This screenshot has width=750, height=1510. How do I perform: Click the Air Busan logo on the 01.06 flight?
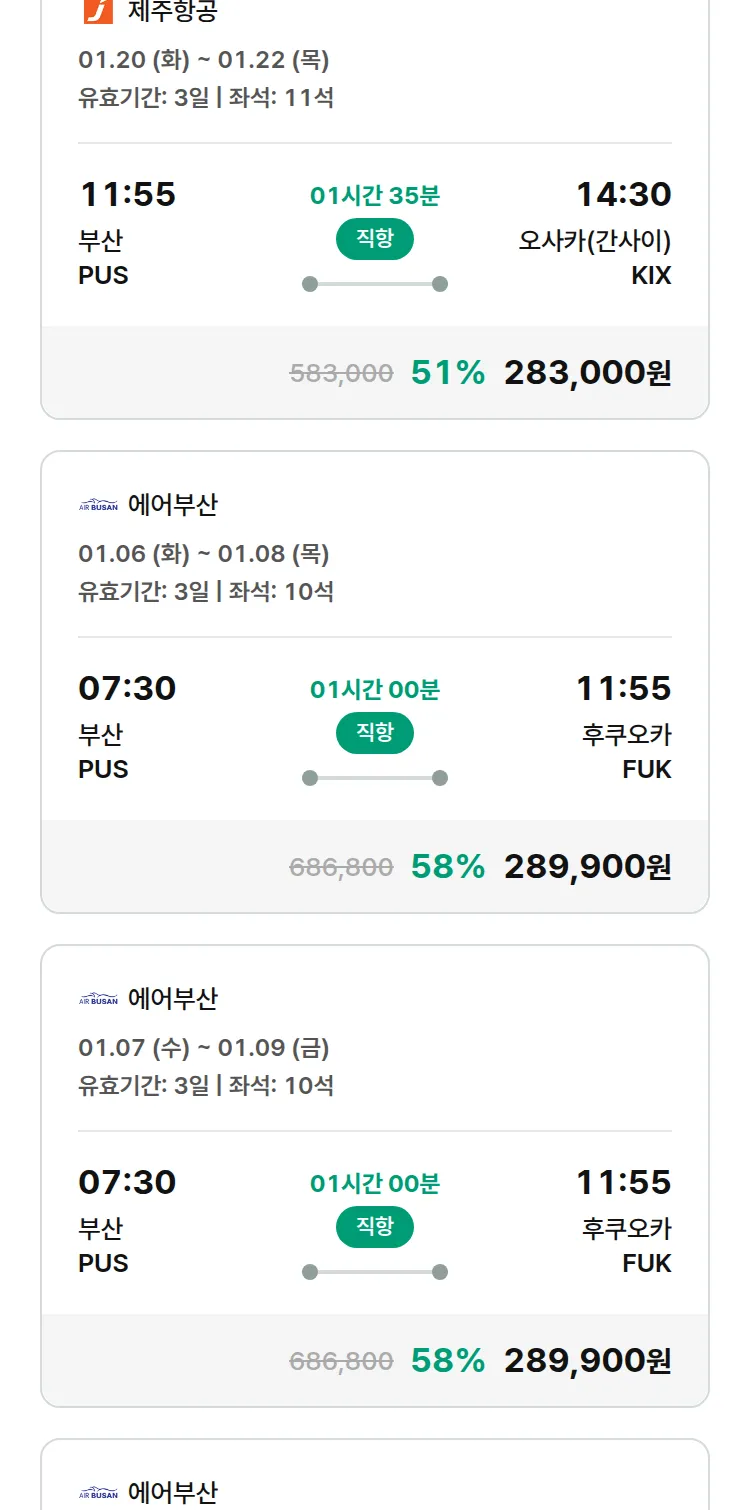click(98, 505)
